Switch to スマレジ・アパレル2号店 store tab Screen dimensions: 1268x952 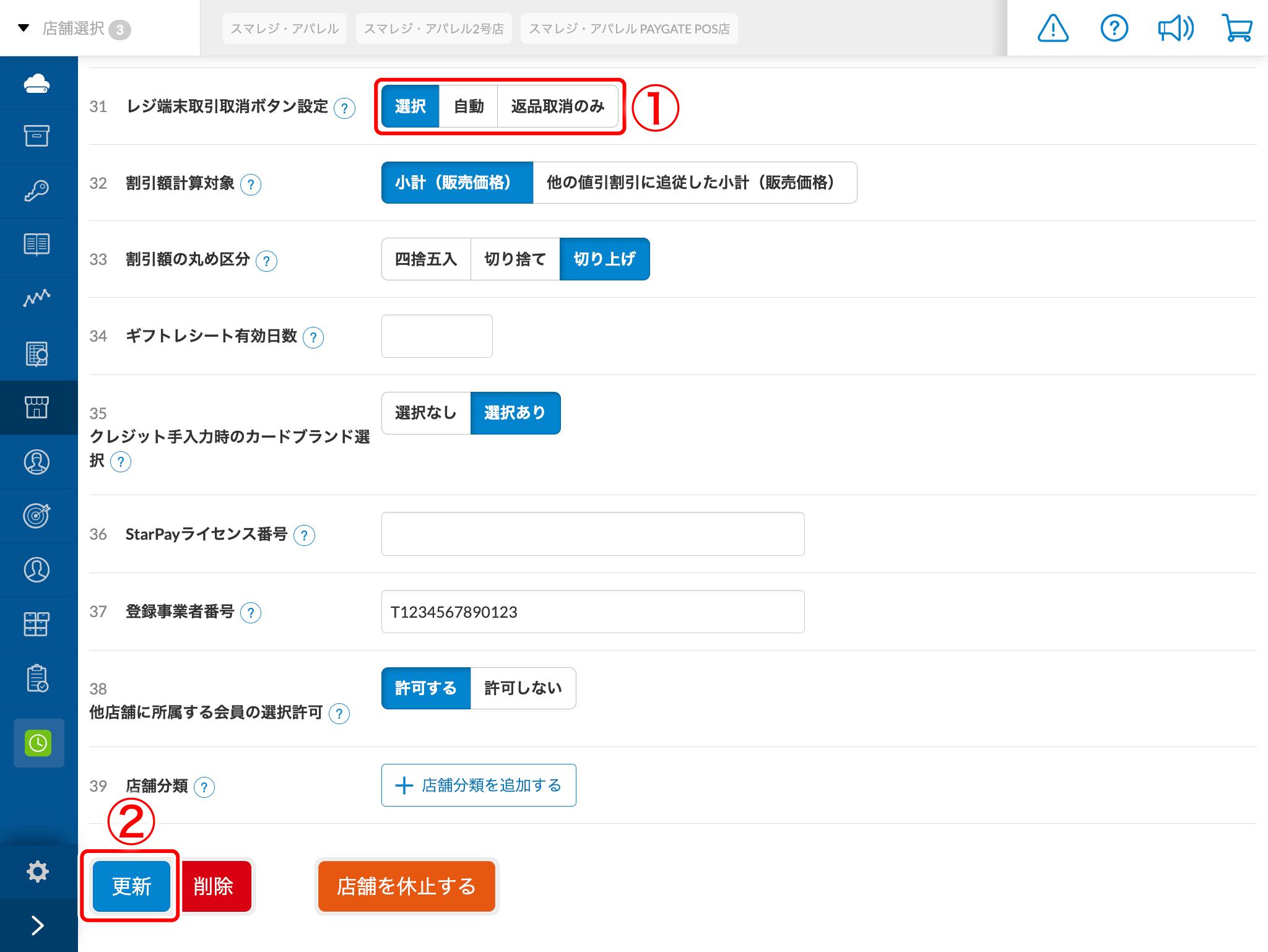(x=433, y=28)
